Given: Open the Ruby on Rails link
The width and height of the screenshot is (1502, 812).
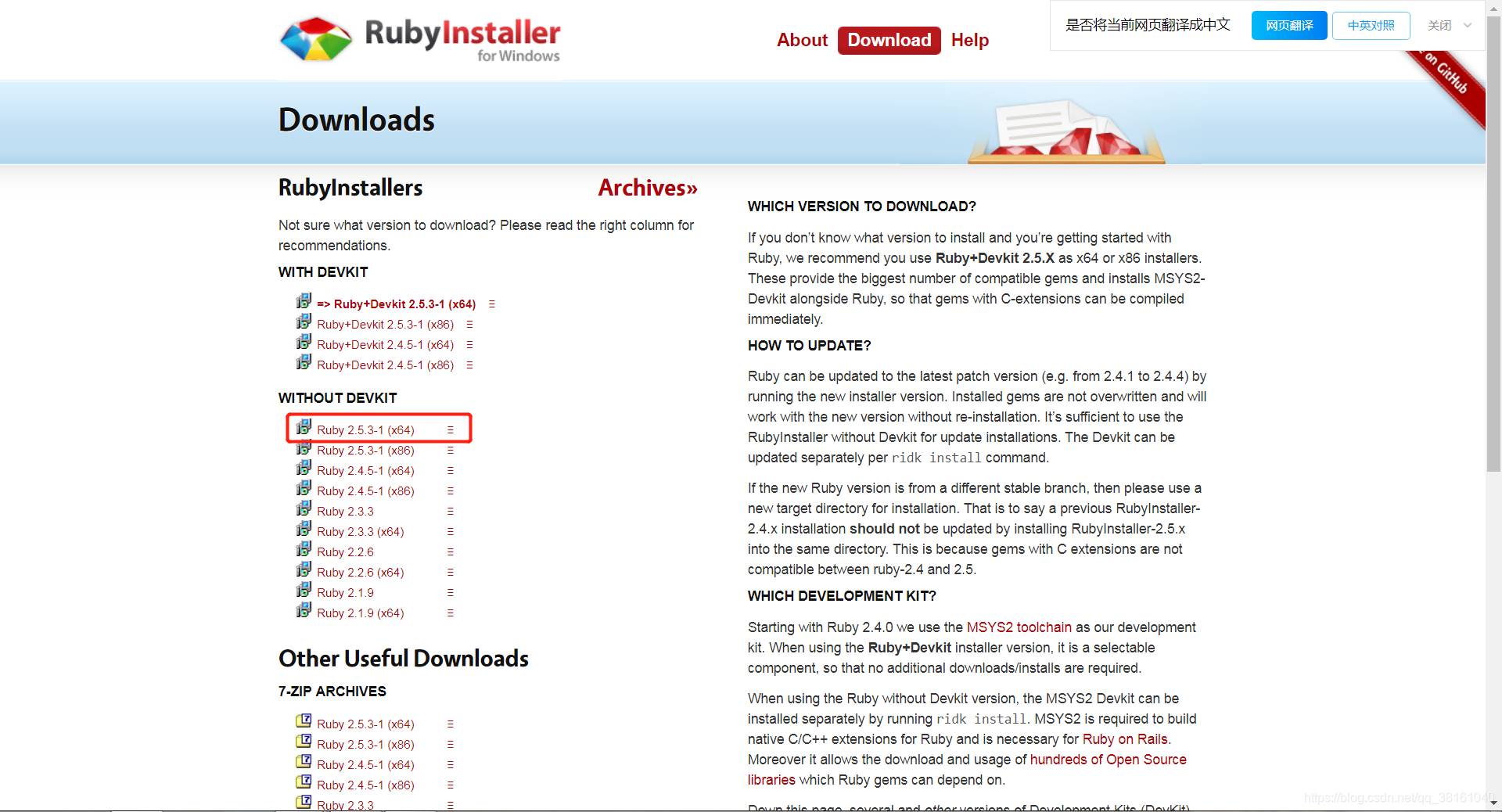Looking at the screenshot, I should coord(1125,739).
